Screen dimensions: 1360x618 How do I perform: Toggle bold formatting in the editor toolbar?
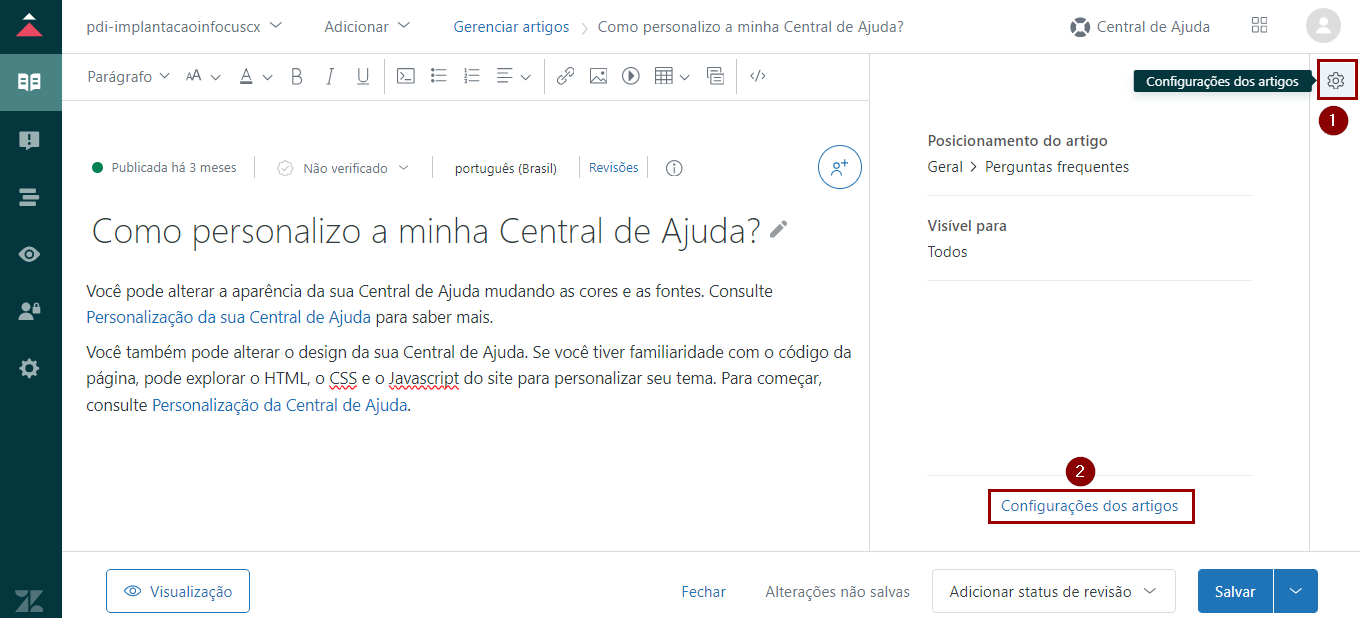click(x=297, y=77)
